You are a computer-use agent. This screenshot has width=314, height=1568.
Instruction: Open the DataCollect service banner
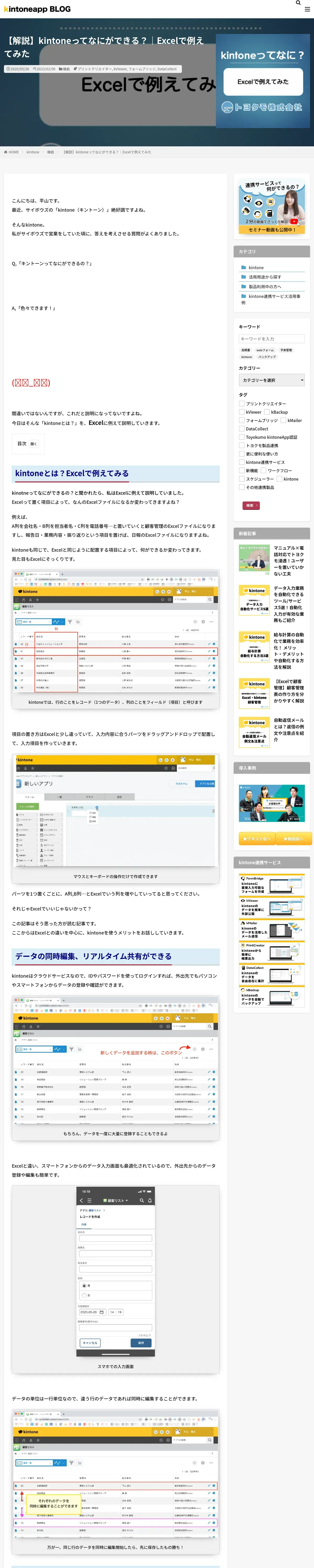(x=272, y=975)
